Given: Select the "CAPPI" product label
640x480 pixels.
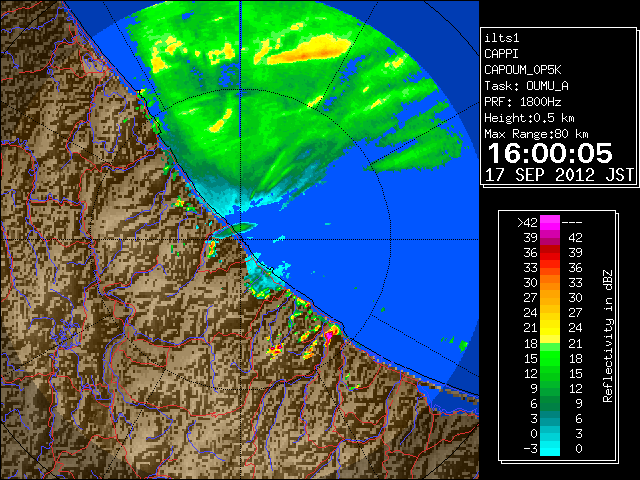Looking at the screenshot, I should (501, 54).
